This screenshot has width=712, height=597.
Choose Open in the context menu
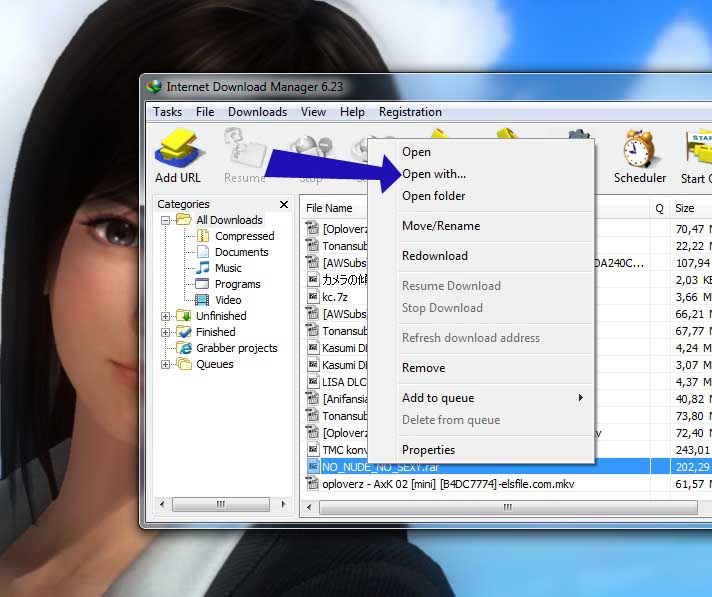point(481,152)
